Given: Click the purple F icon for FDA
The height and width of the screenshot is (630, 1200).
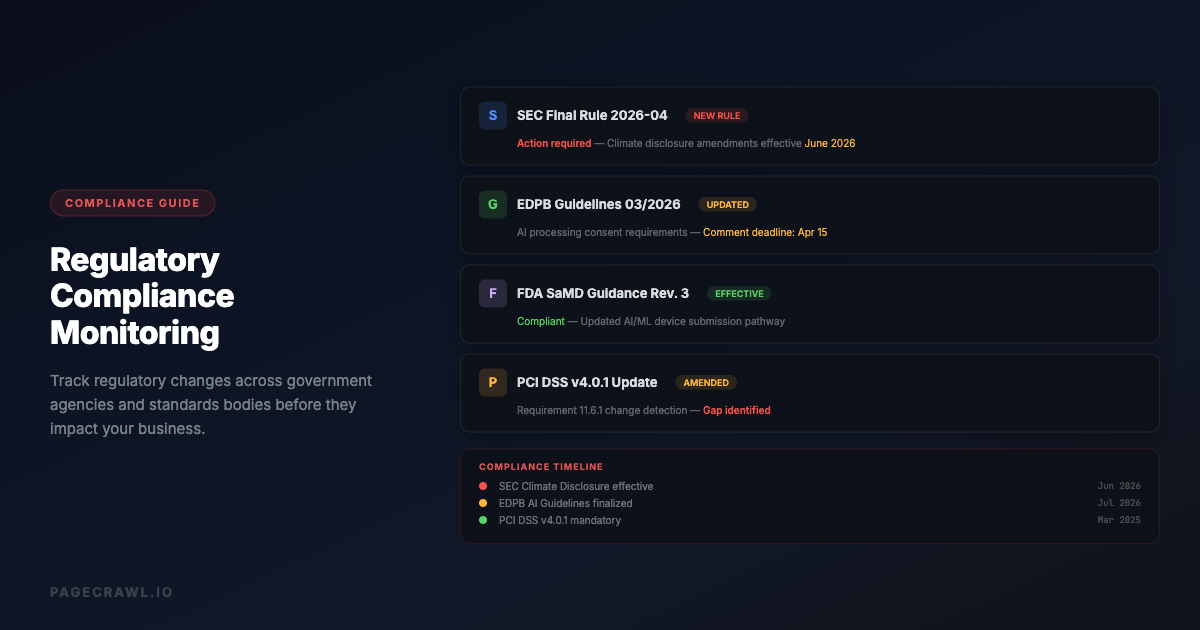Looking at the screenshot, I should 492,294.
